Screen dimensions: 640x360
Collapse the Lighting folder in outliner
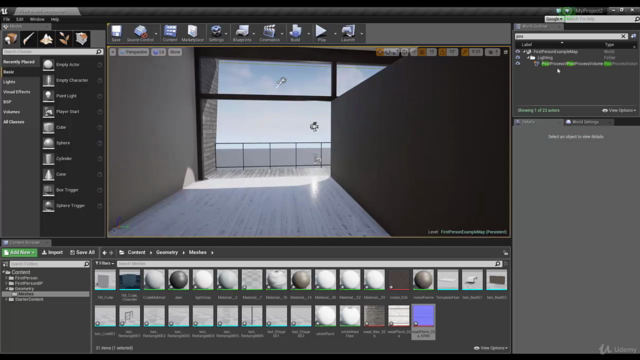[x=528, y=58]
